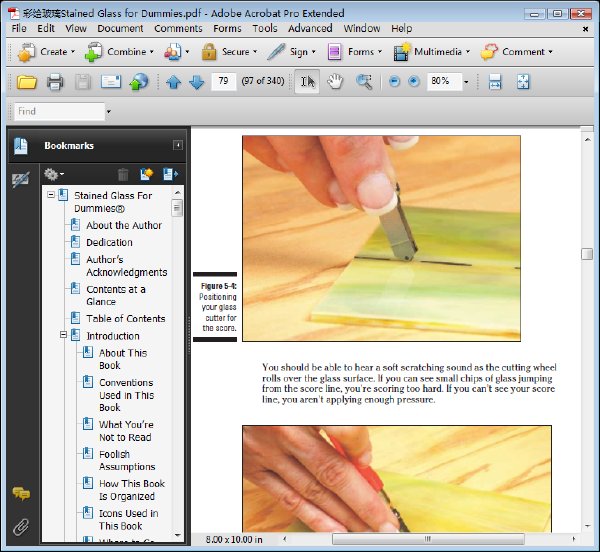Click the Sign pen icon

point(276,52)
